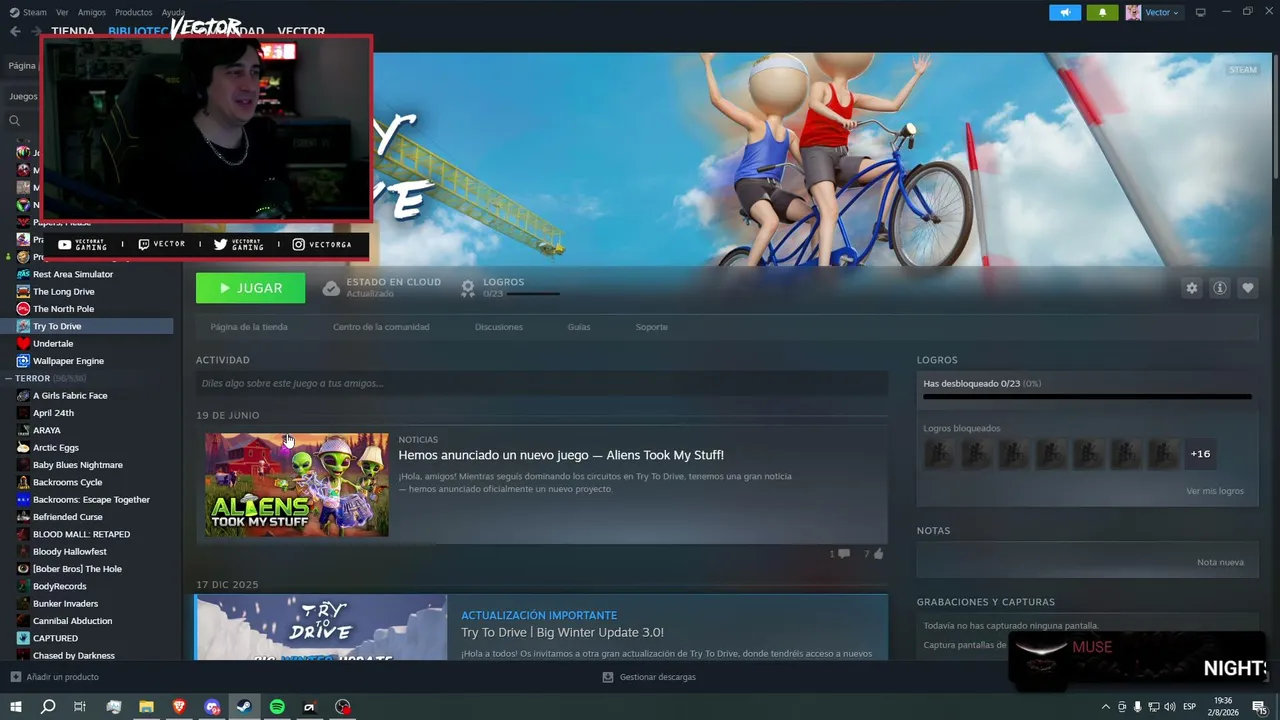Click Nota nueva to add note
The width and height of the screenshot is (1280, 720).
pos(1220,562)
